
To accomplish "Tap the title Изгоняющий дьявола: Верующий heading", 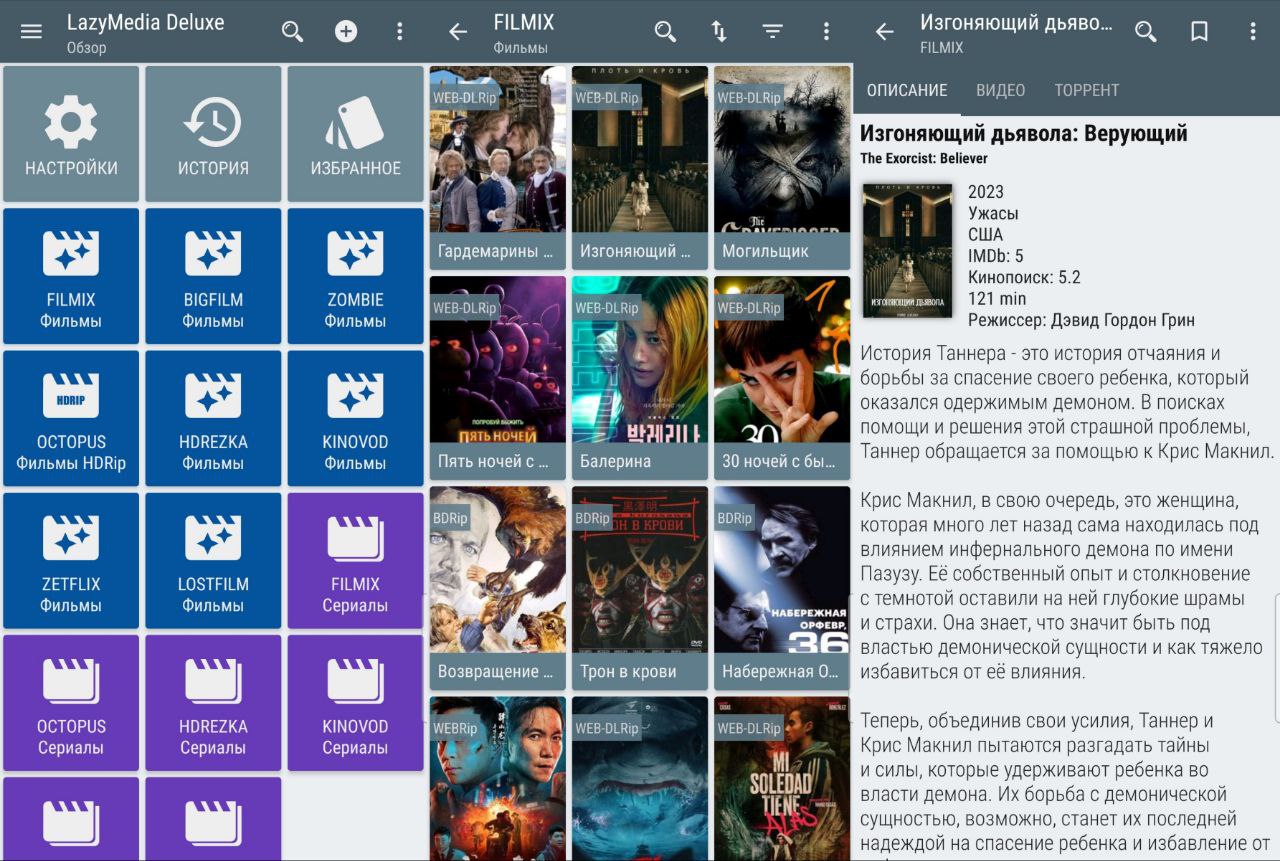I will (x=1024, y=133).
